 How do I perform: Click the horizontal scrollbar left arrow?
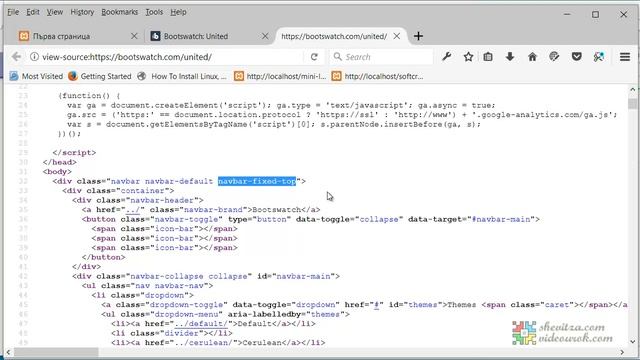8,352
